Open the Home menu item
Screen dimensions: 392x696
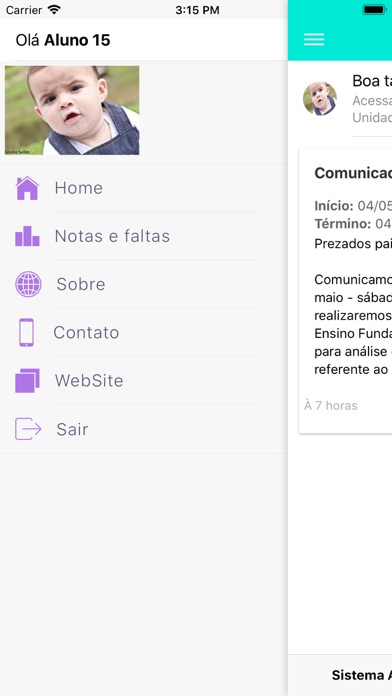144,188
